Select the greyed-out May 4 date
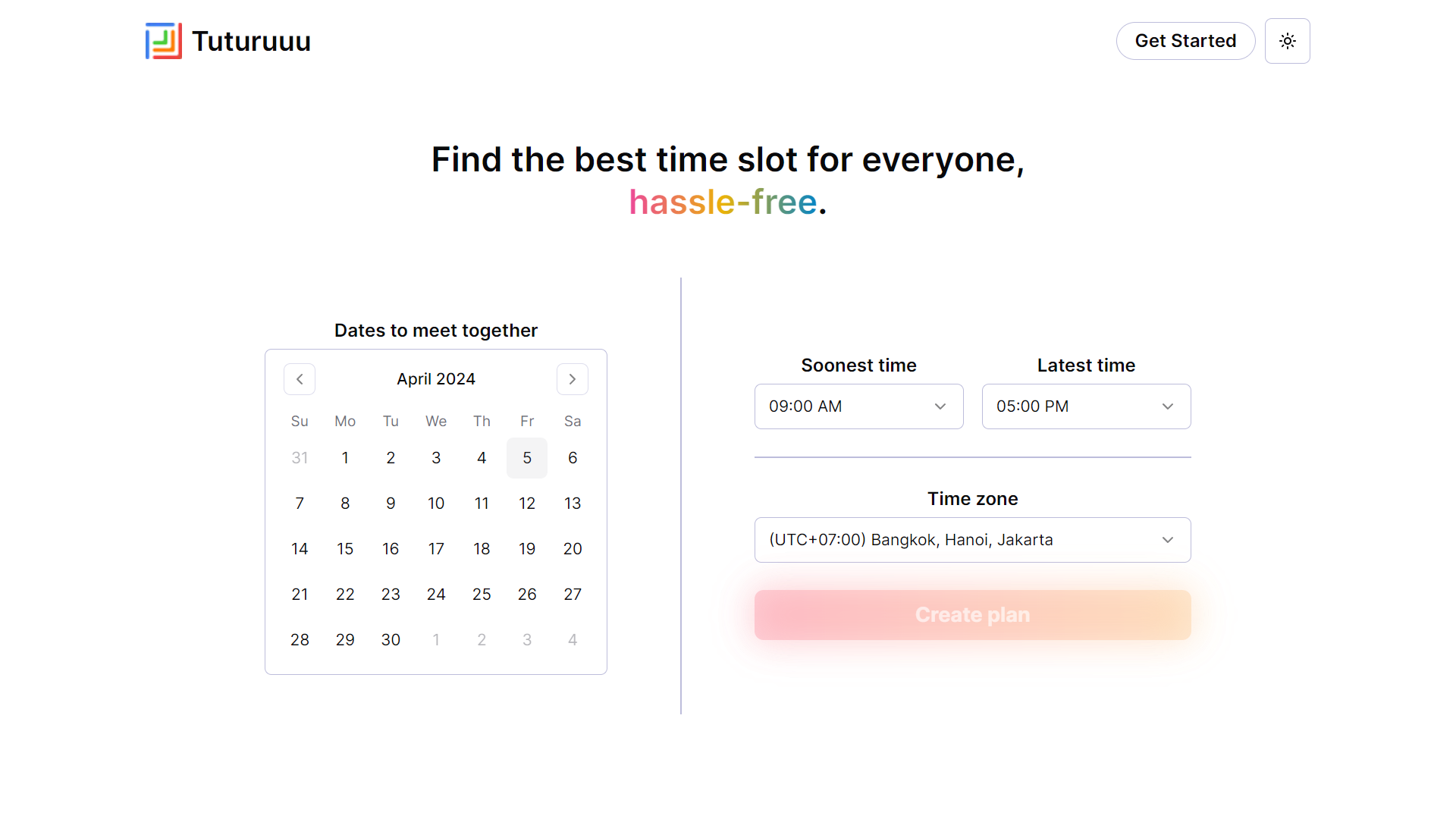The image size is (1456, 819). coord(573,640)
